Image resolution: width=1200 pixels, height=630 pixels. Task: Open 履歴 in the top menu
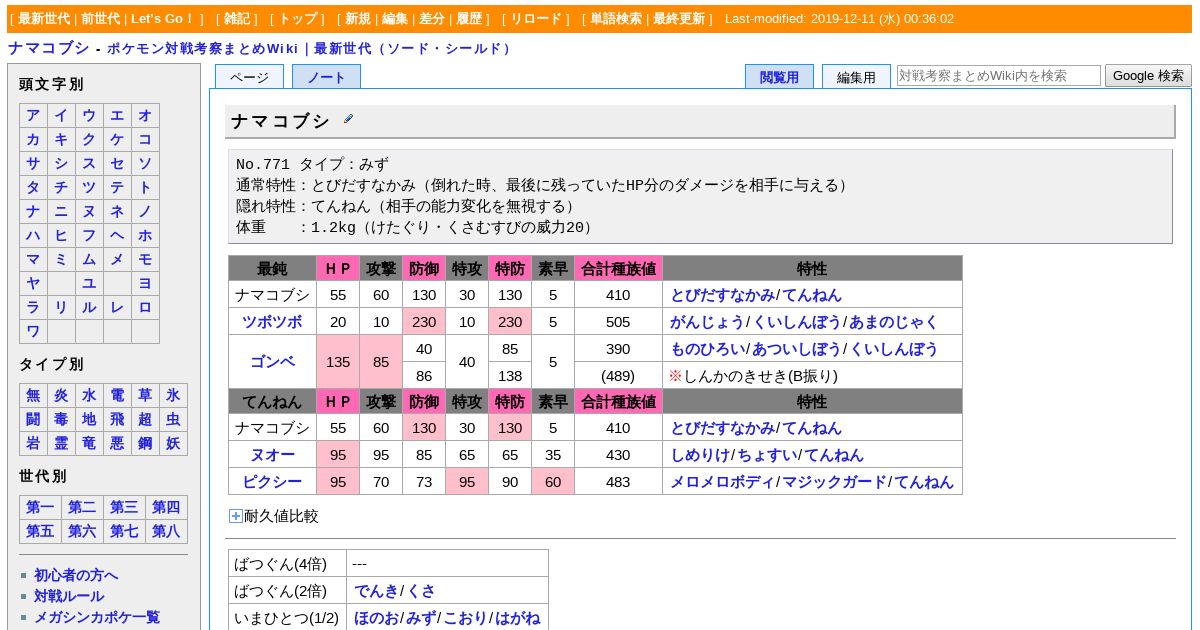(469, 18)
